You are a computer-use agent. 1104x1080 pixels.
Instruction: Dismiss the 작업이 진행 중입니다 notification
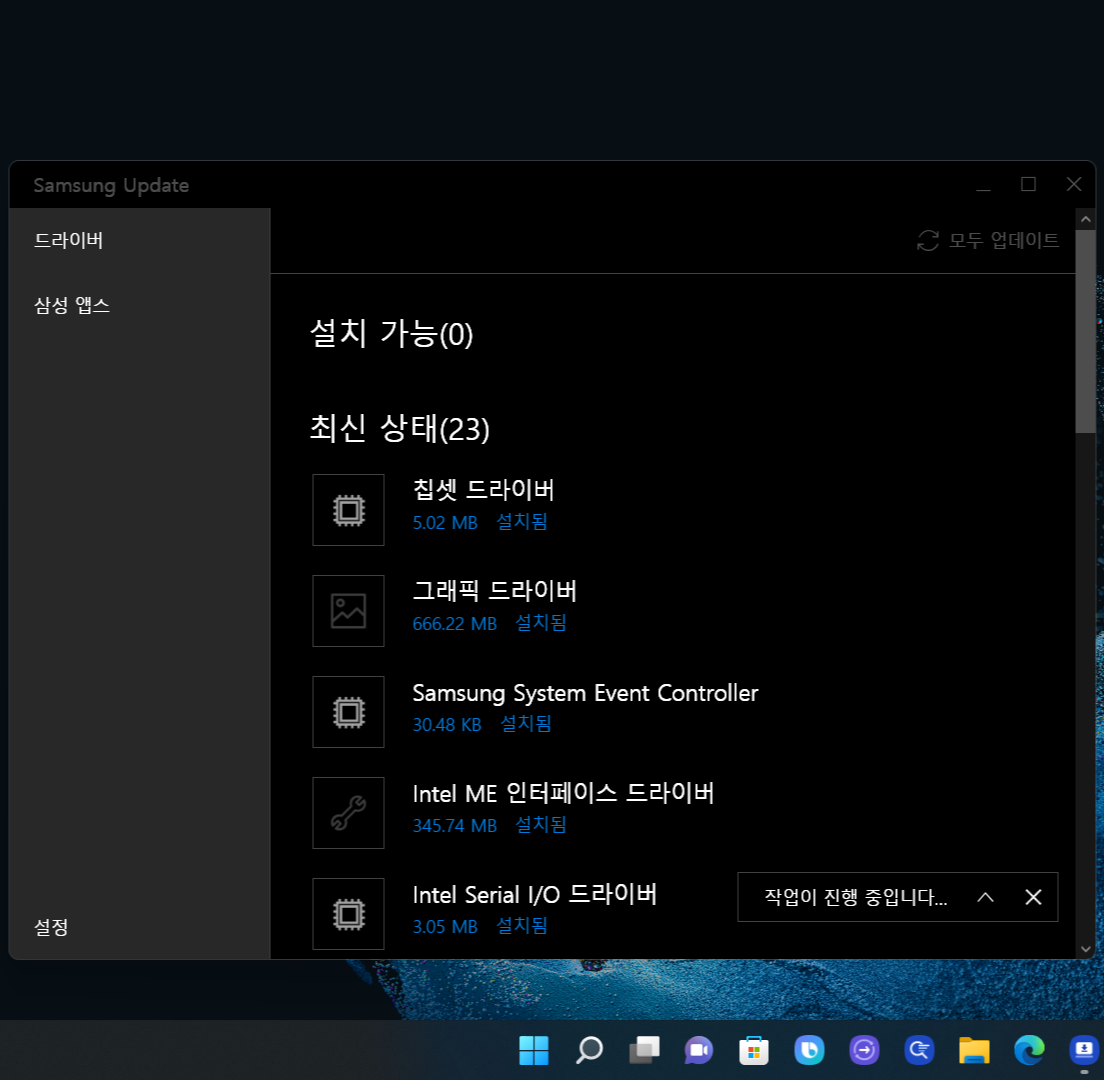tap(1033, 897)
